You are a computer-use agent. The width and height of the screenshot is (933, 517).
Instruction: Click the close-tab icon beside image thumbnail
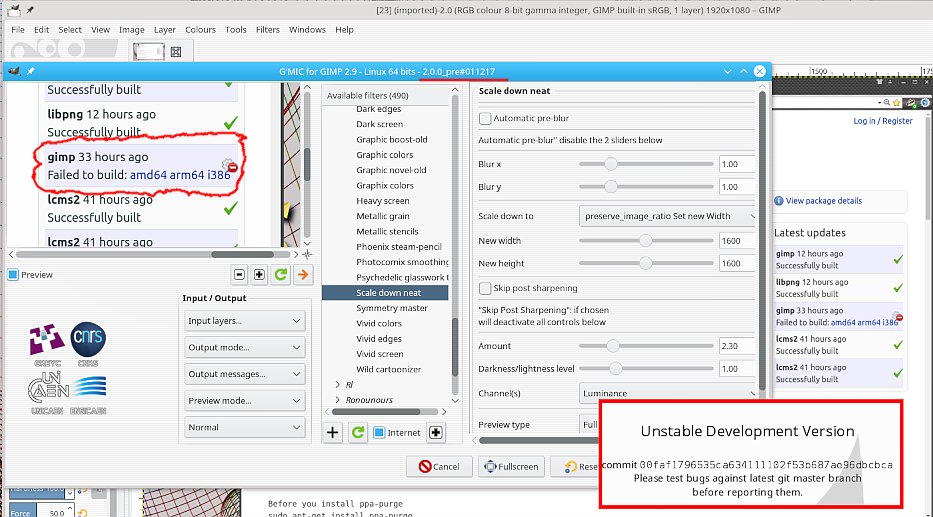[176, 52]
